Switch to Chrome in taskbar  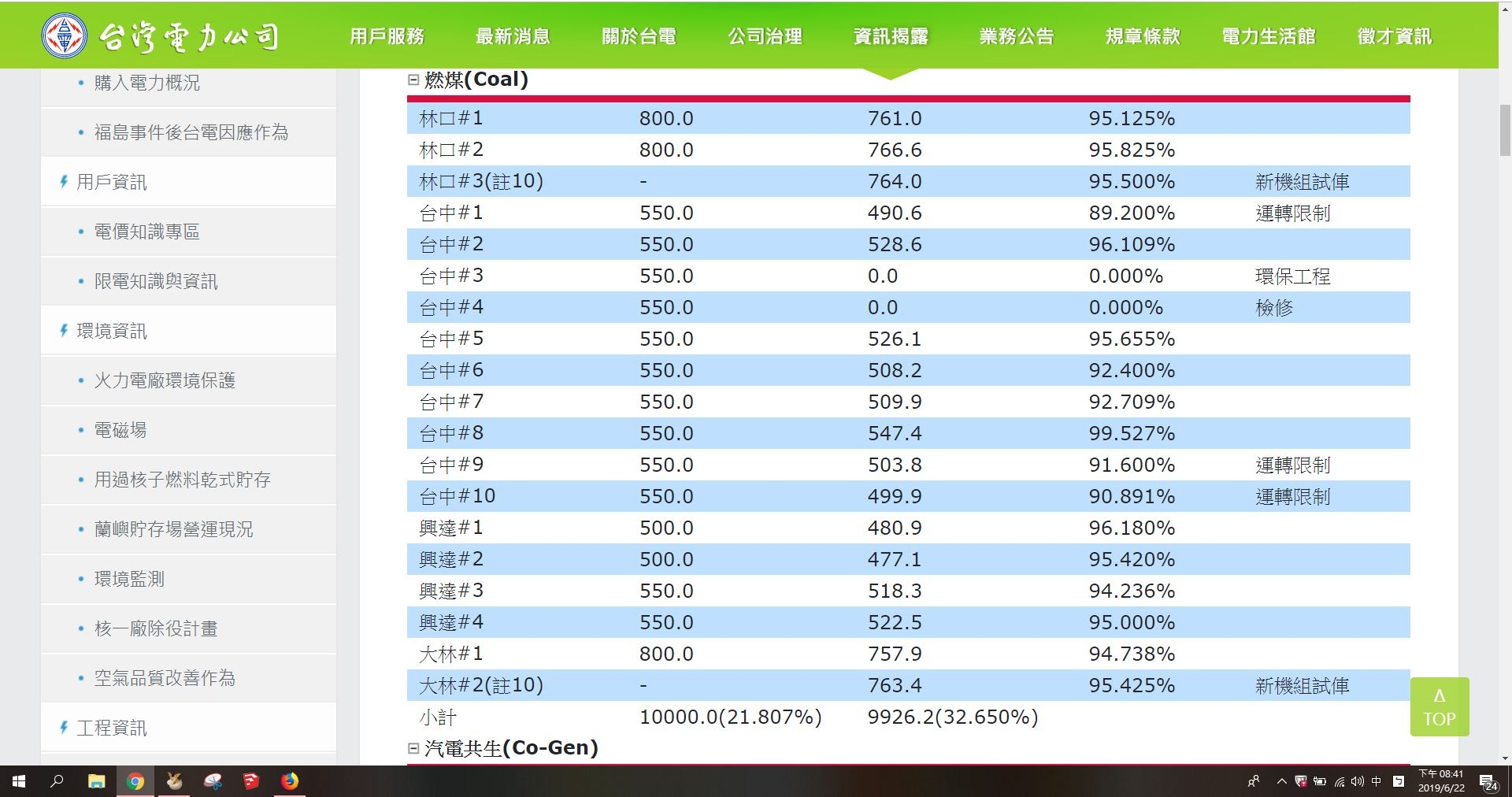(135, 781)
